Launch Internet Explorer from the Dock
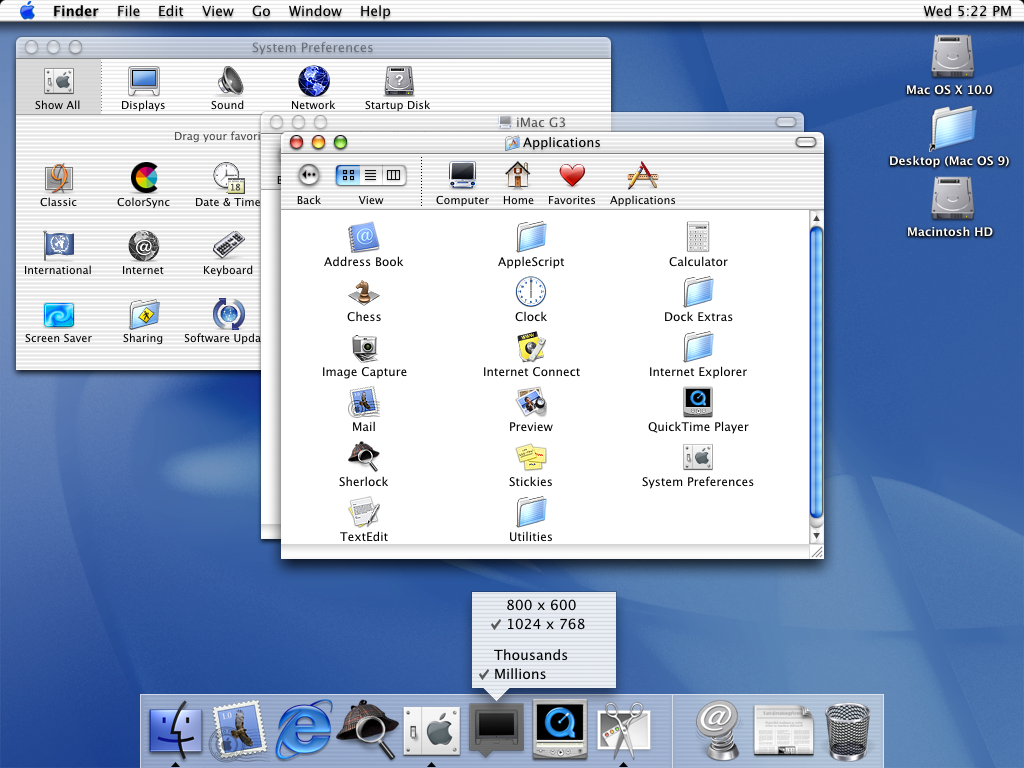Viewport: 1024px width, 768px height. pos(304,729)
